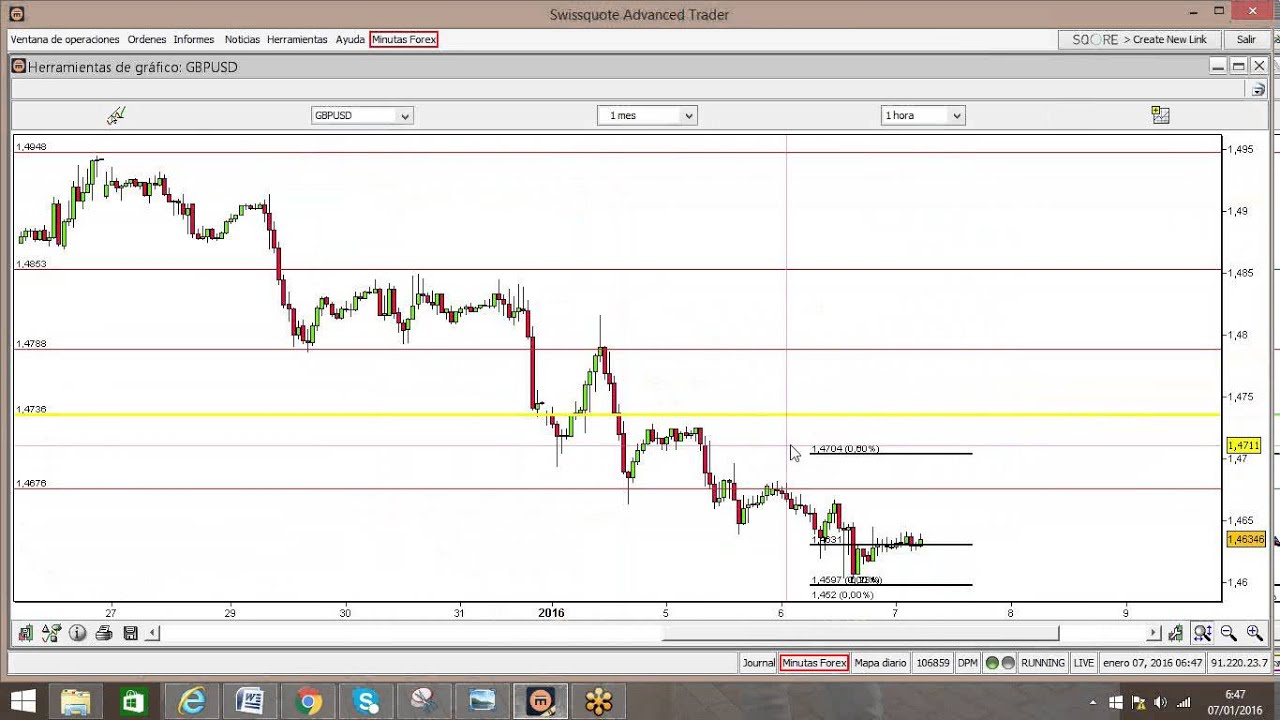Image resolution: width=1280 pixels, height=720 pixels.
Task: Launch Internet Explorer from taskbar
Action: pos(191,701)
